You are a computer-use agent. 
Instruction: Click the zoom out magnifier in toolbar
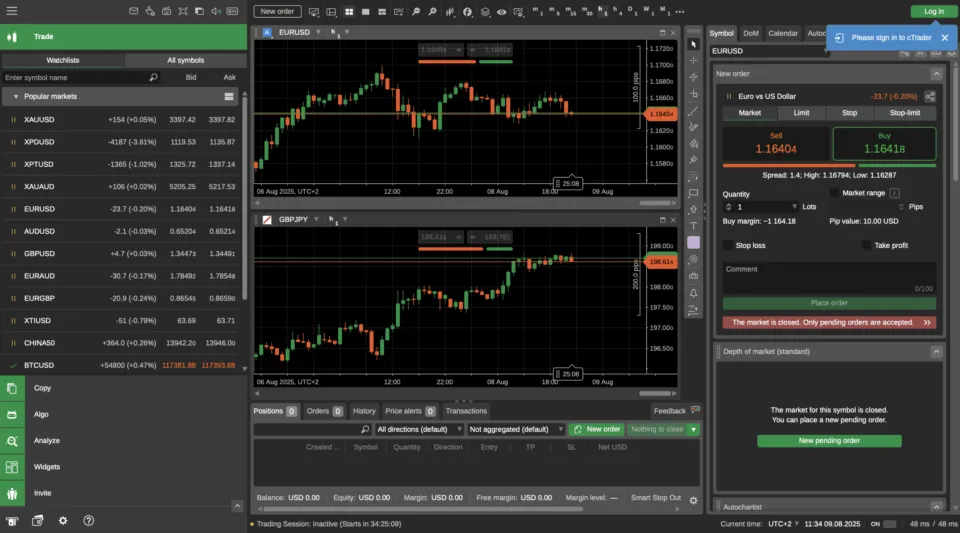(x=416, y=12)
